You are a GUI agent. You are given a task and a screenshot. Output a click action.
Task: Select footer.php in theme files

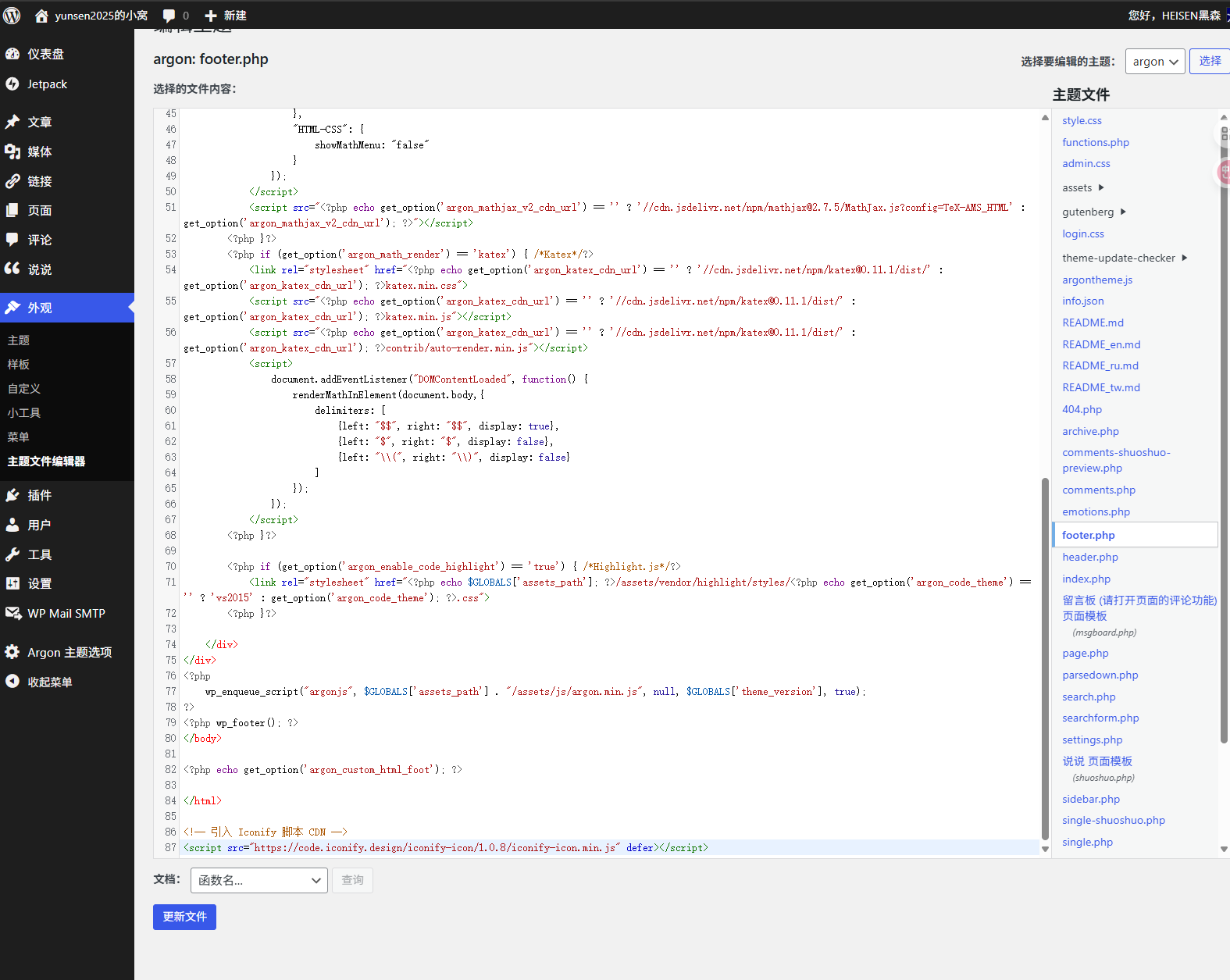[x=1136, y=535]
